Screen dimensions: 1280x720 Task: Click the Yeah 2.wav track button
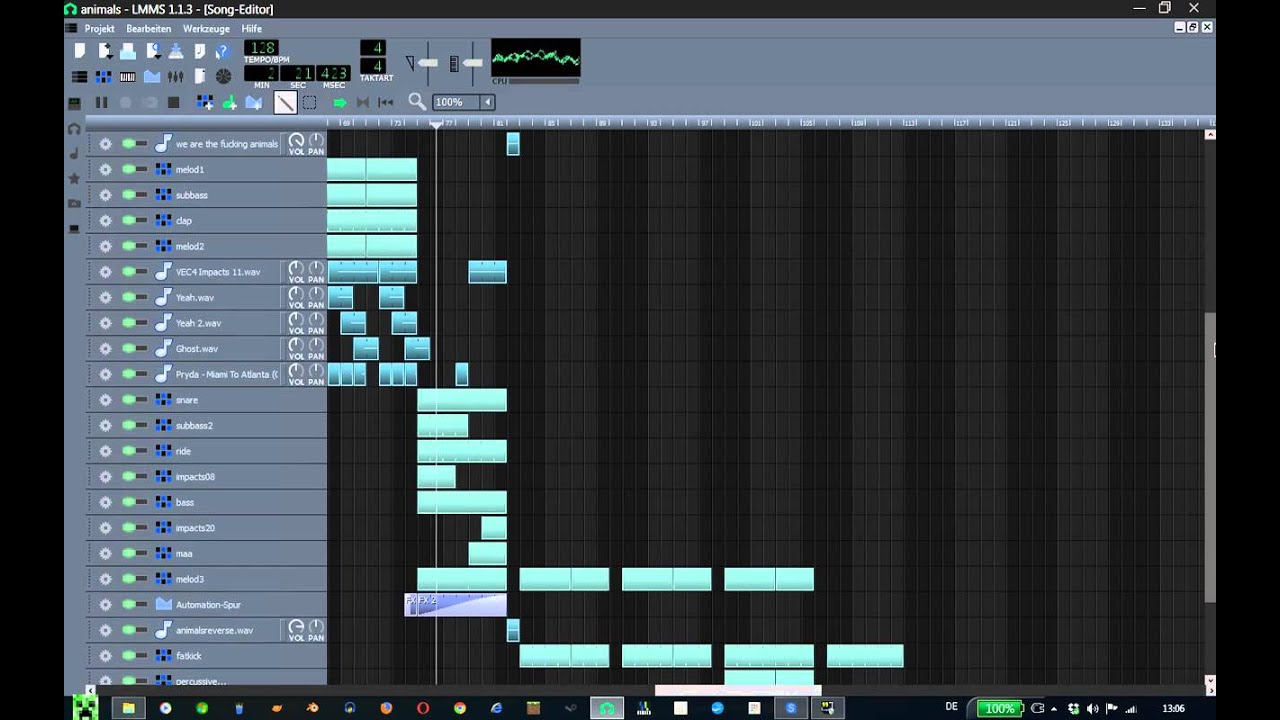click(217, 323)
